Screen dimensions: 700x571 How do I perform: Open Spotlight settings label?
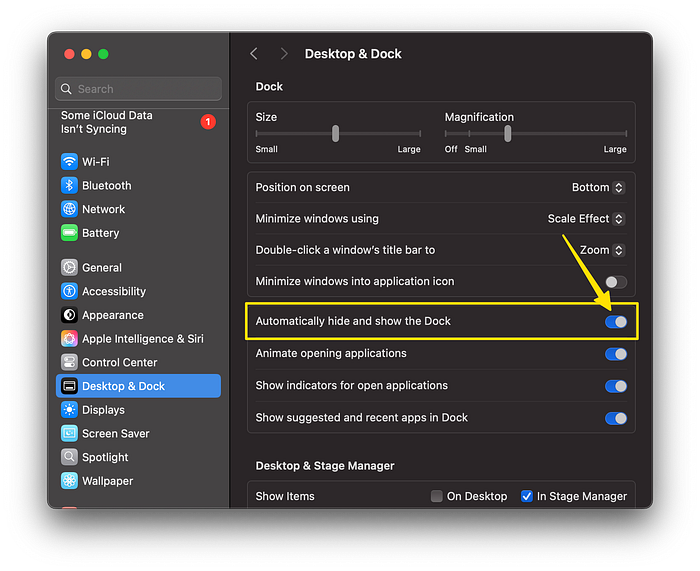(x=105, y=457)
